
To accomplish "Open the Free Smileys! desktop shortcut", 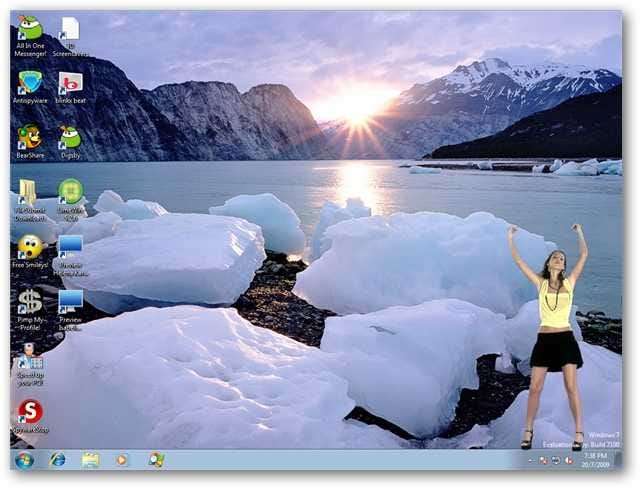I will 30,251.
